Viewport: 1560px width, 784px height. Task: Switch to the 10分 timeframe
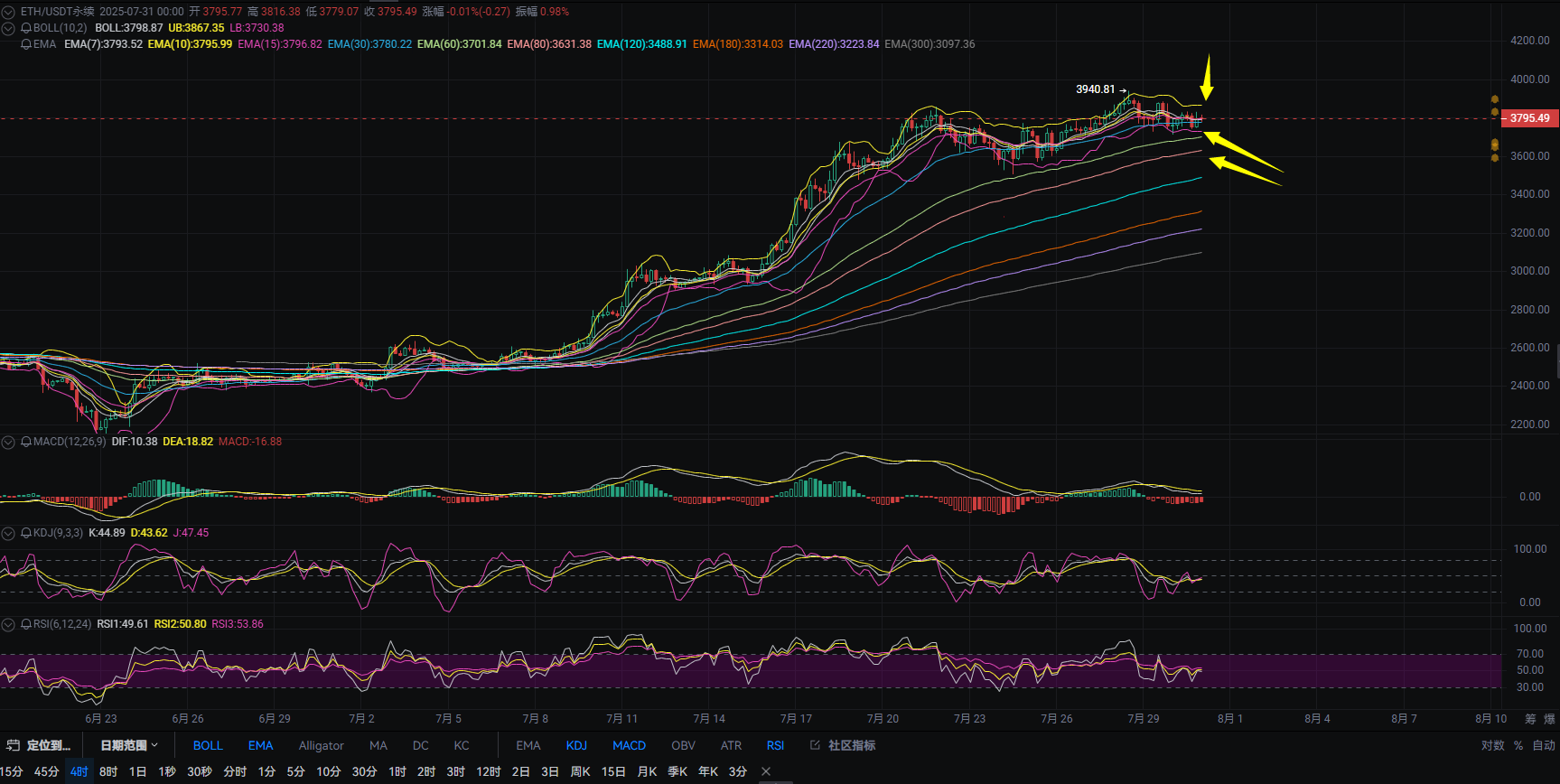click(329, 771)
